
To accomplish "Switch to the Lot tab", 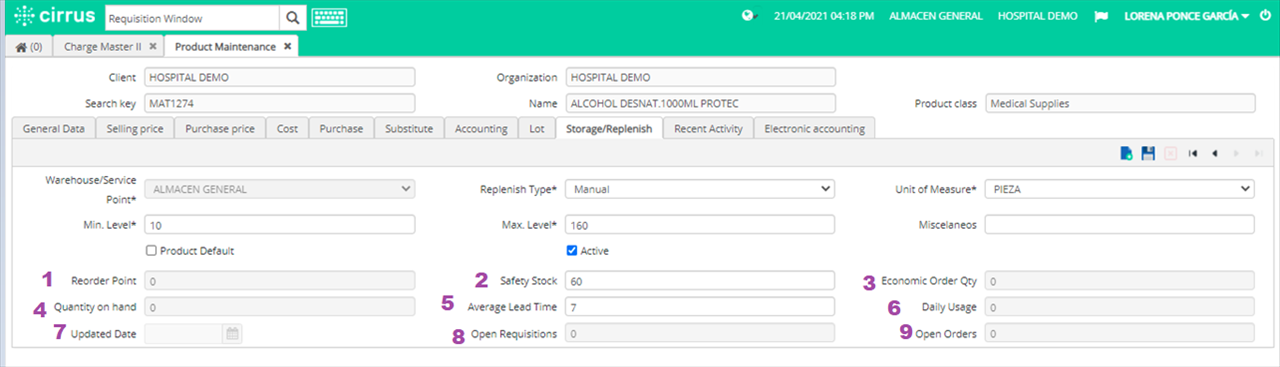I will point(537,128).
